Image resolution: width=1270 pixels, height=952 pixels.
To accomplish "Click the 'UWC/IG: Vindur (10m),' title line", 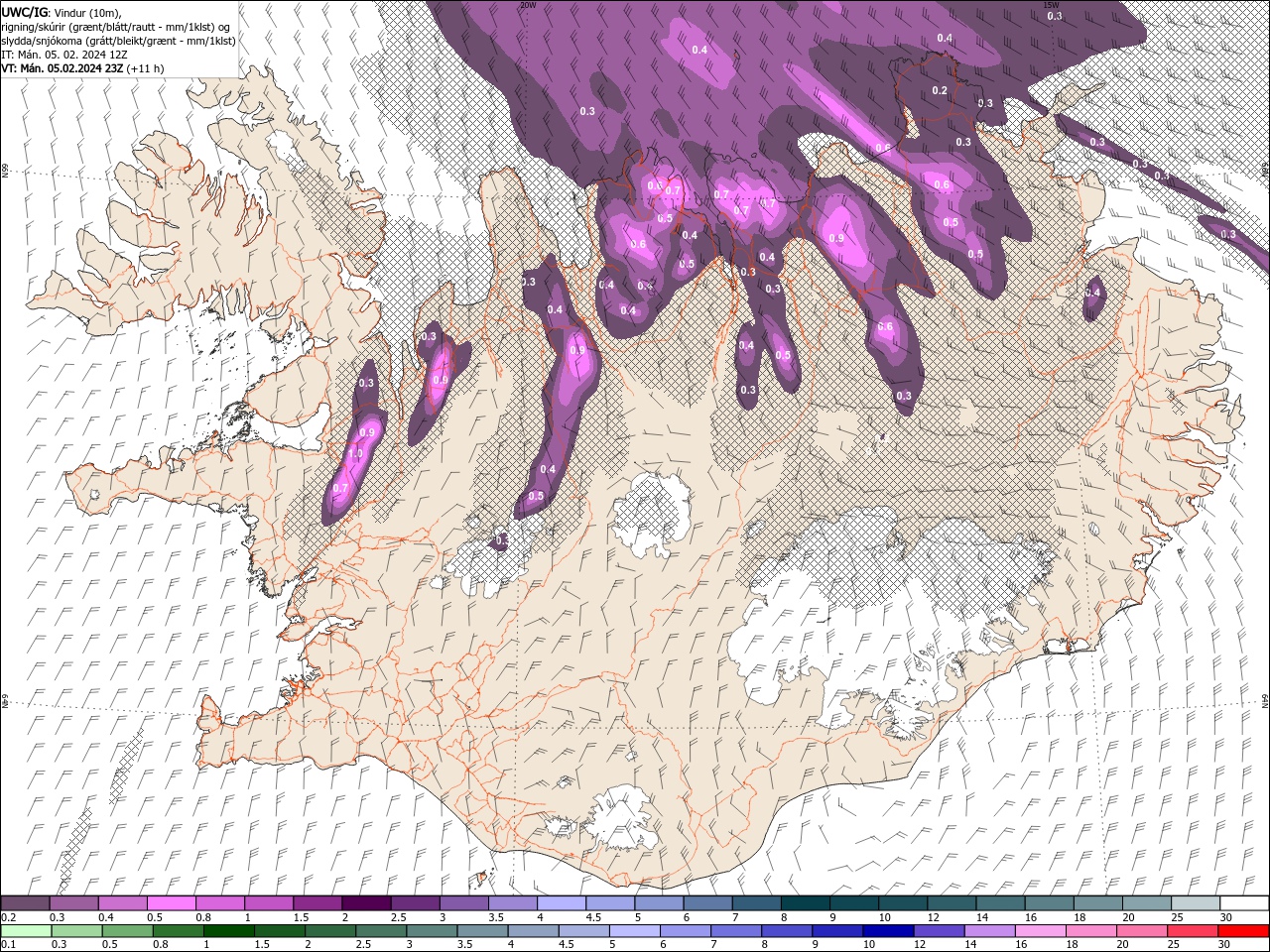I will tap(61, 12).
